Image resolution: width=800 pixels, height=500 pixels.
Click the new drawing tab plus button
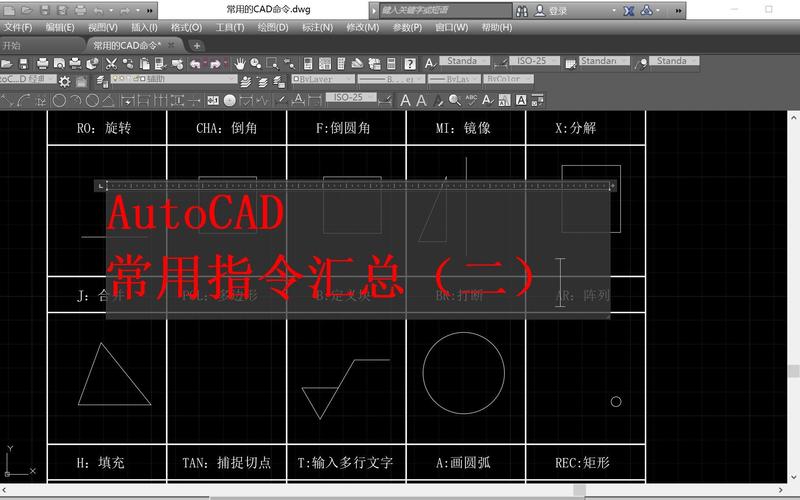coord(197,45)
